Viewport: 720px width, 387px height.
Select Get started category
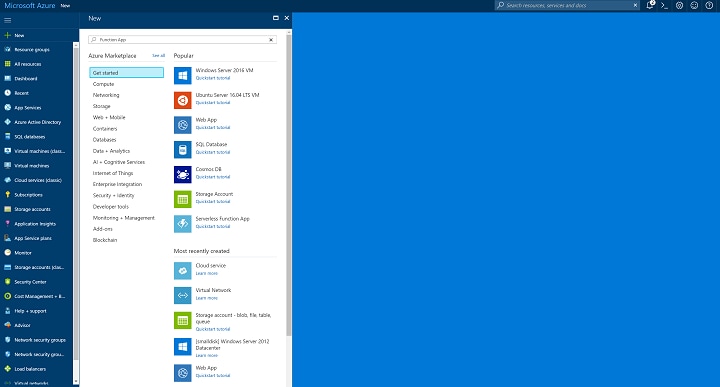(x=127, y=73)
